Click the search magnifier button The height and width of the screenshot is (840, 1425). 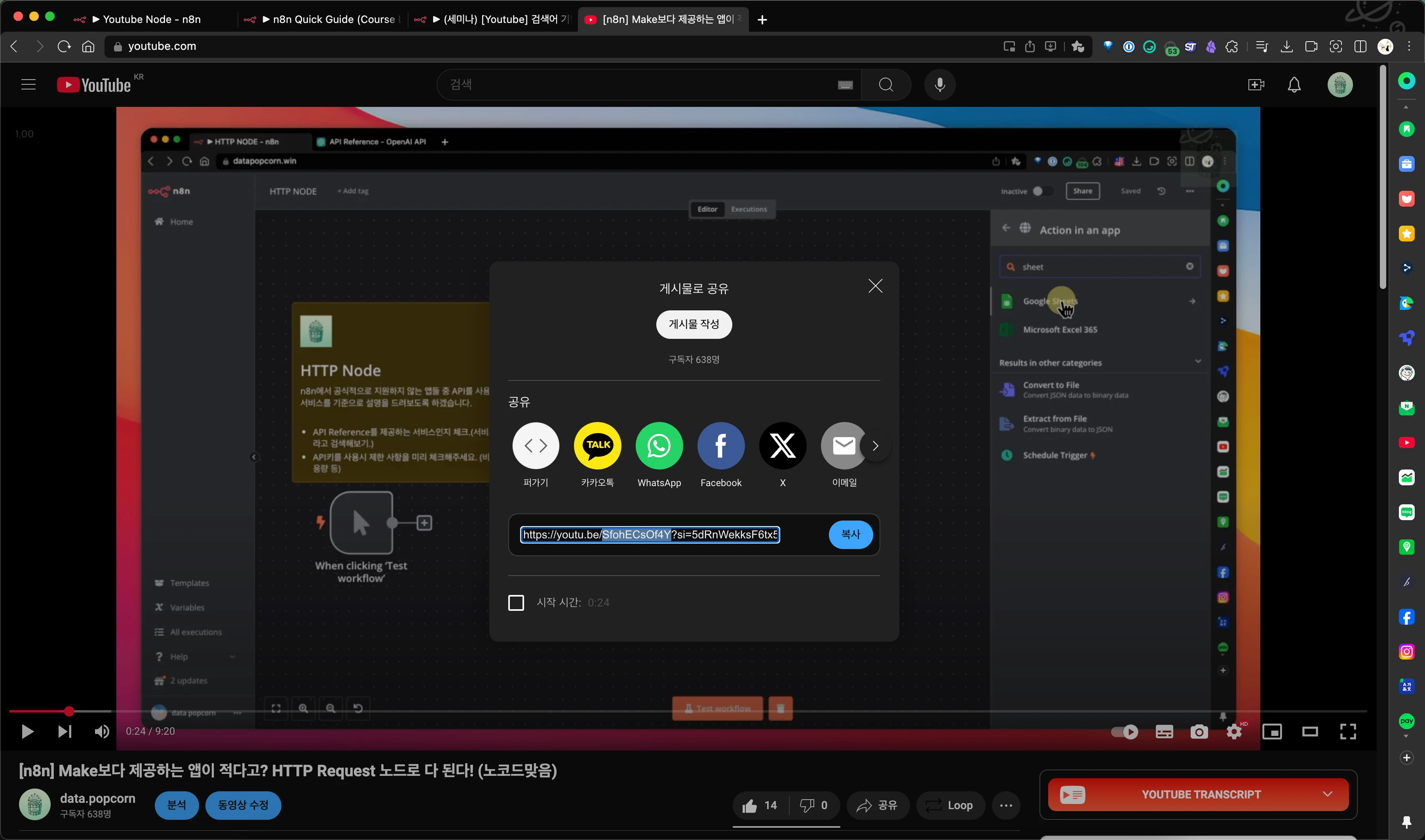click(885, 85)
